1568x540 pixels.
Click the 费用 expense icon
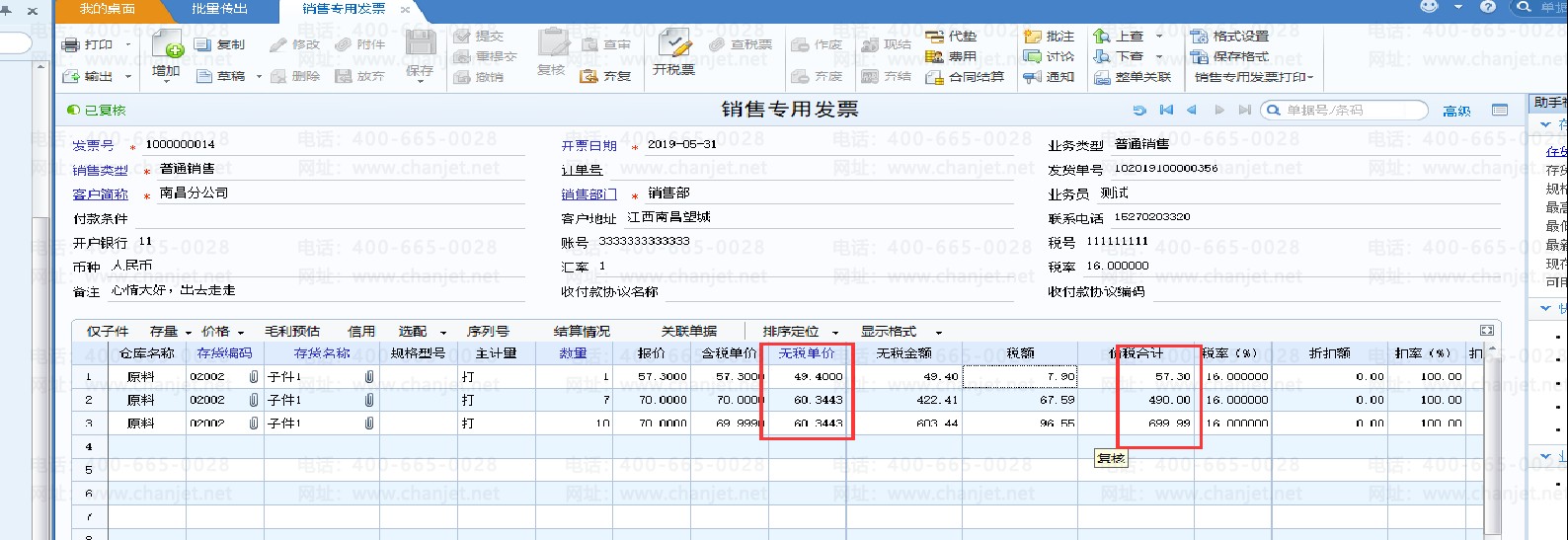[x=934, y=56]
